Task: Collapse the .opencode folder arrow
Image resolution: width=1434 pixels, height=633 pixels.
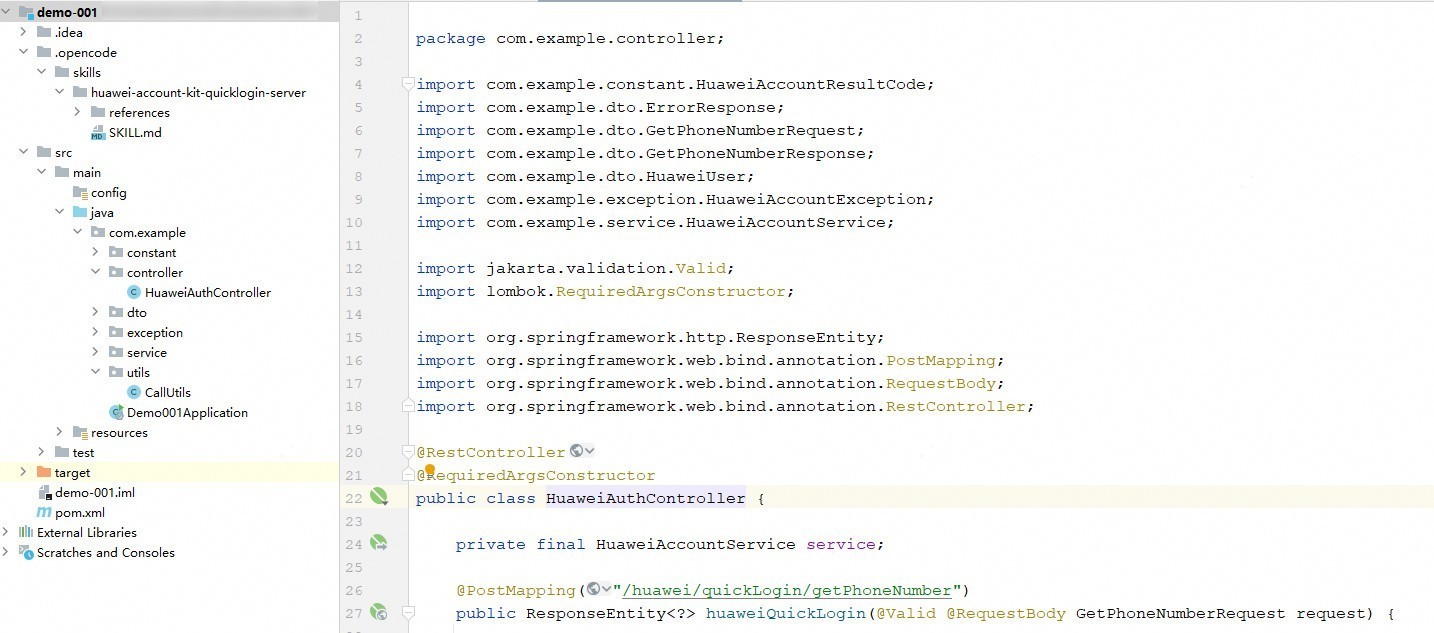Action: click(x=24, y=52)
